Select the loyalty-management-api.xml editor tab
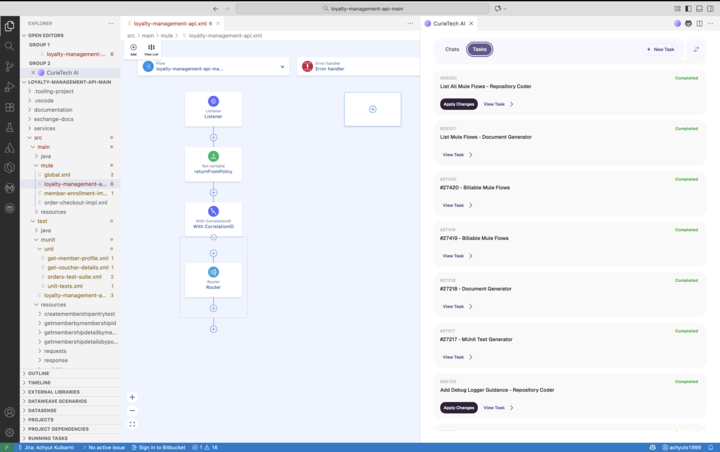The height and width of the screenshot is (452, 720). tap(173, 23)
